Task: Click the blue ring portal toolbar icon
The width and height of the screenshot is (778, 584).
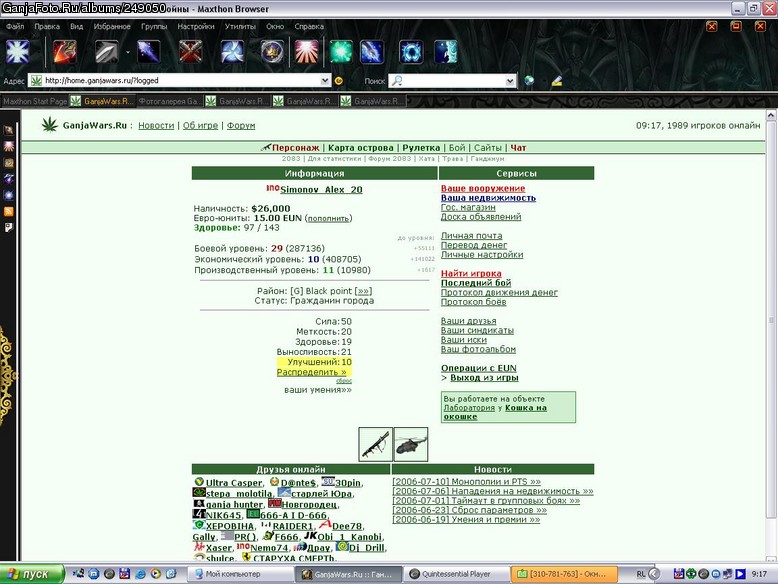Action: pos(411,52)
